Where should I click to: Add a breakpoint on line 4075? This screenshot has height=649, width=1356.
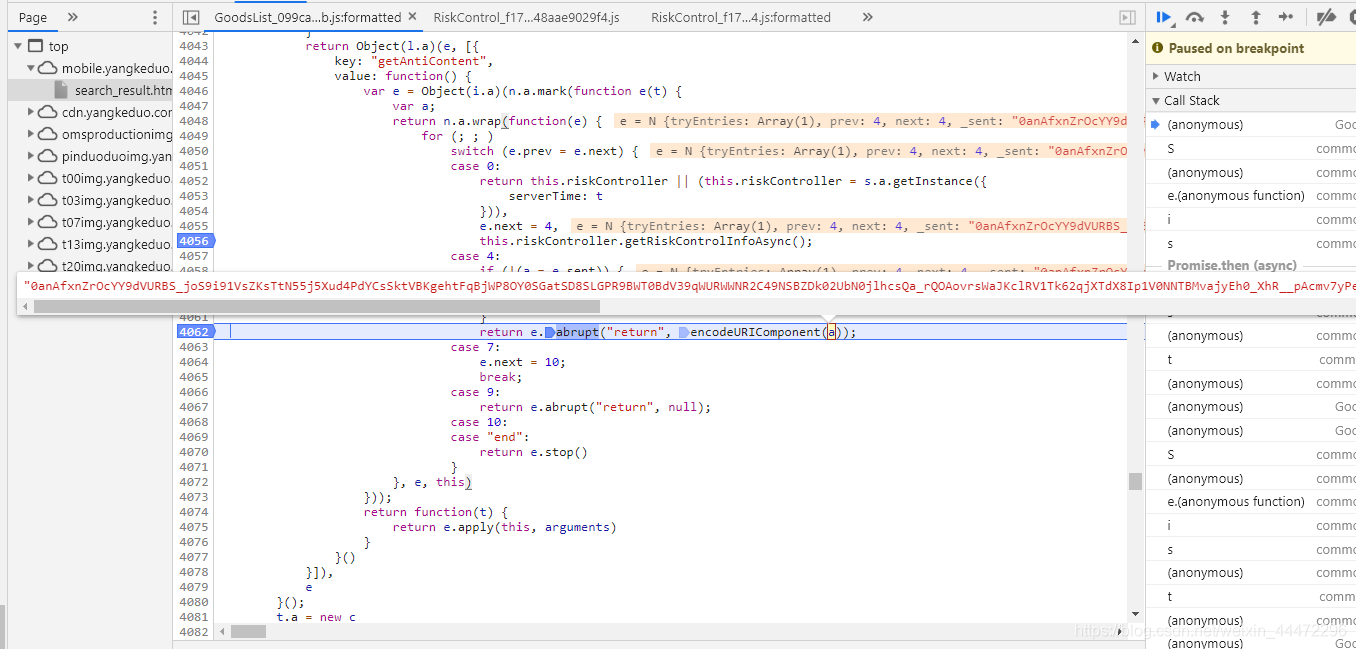(194, 527)
